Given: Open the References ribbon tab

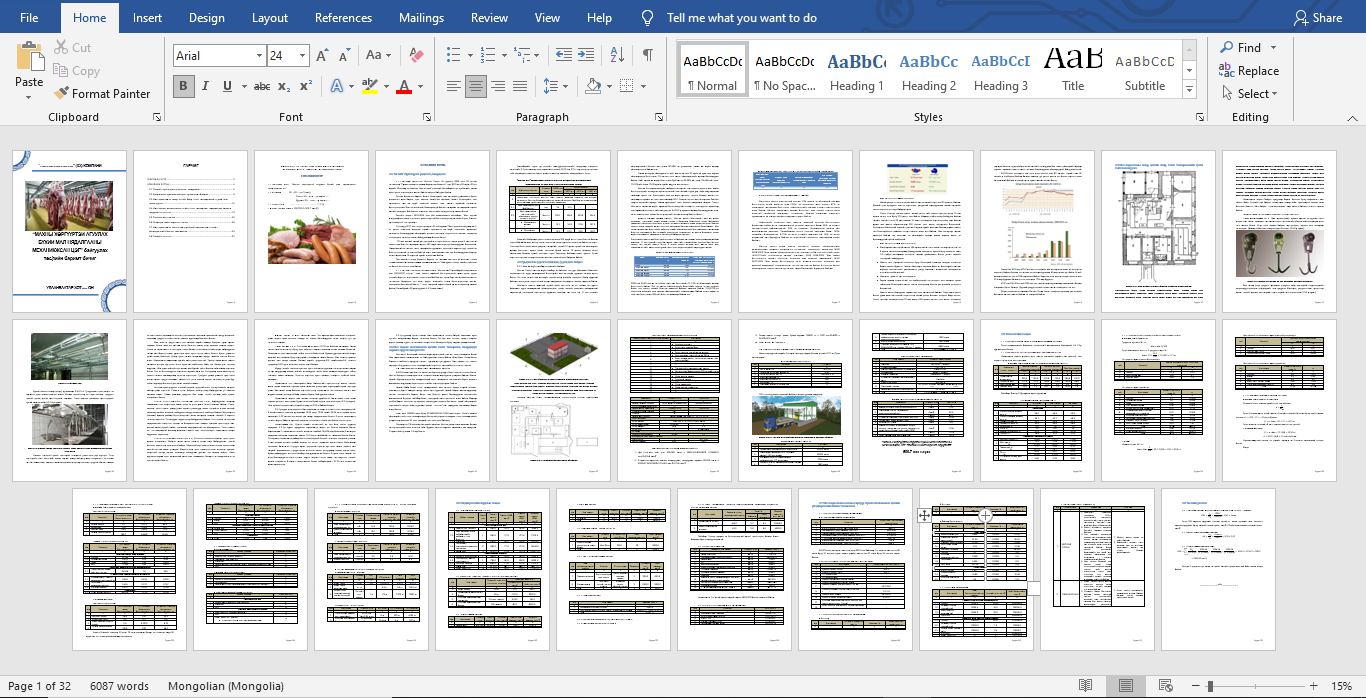Looking at the screenshot, I should click(x=343, y=18).
